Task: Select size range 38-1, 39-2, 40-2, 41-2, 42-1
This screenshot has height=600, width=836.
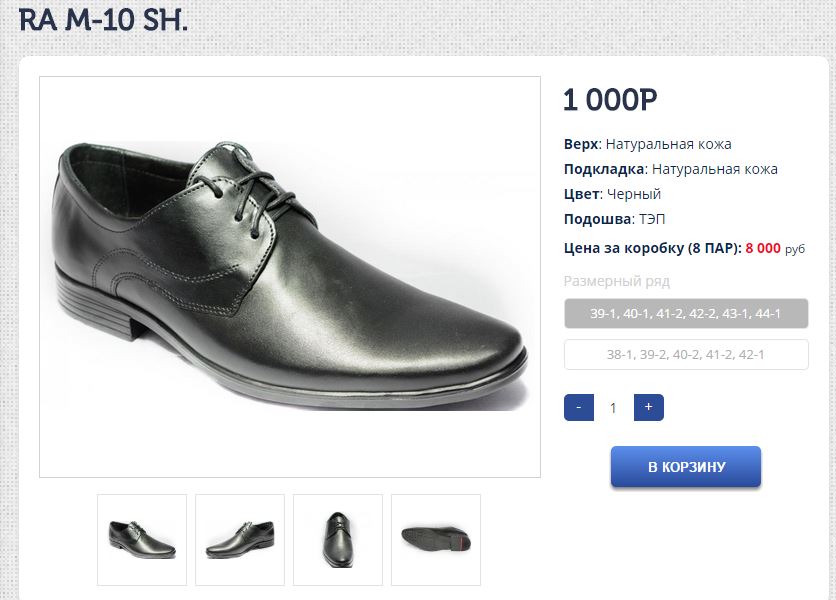Action: [x=686, y=355]
